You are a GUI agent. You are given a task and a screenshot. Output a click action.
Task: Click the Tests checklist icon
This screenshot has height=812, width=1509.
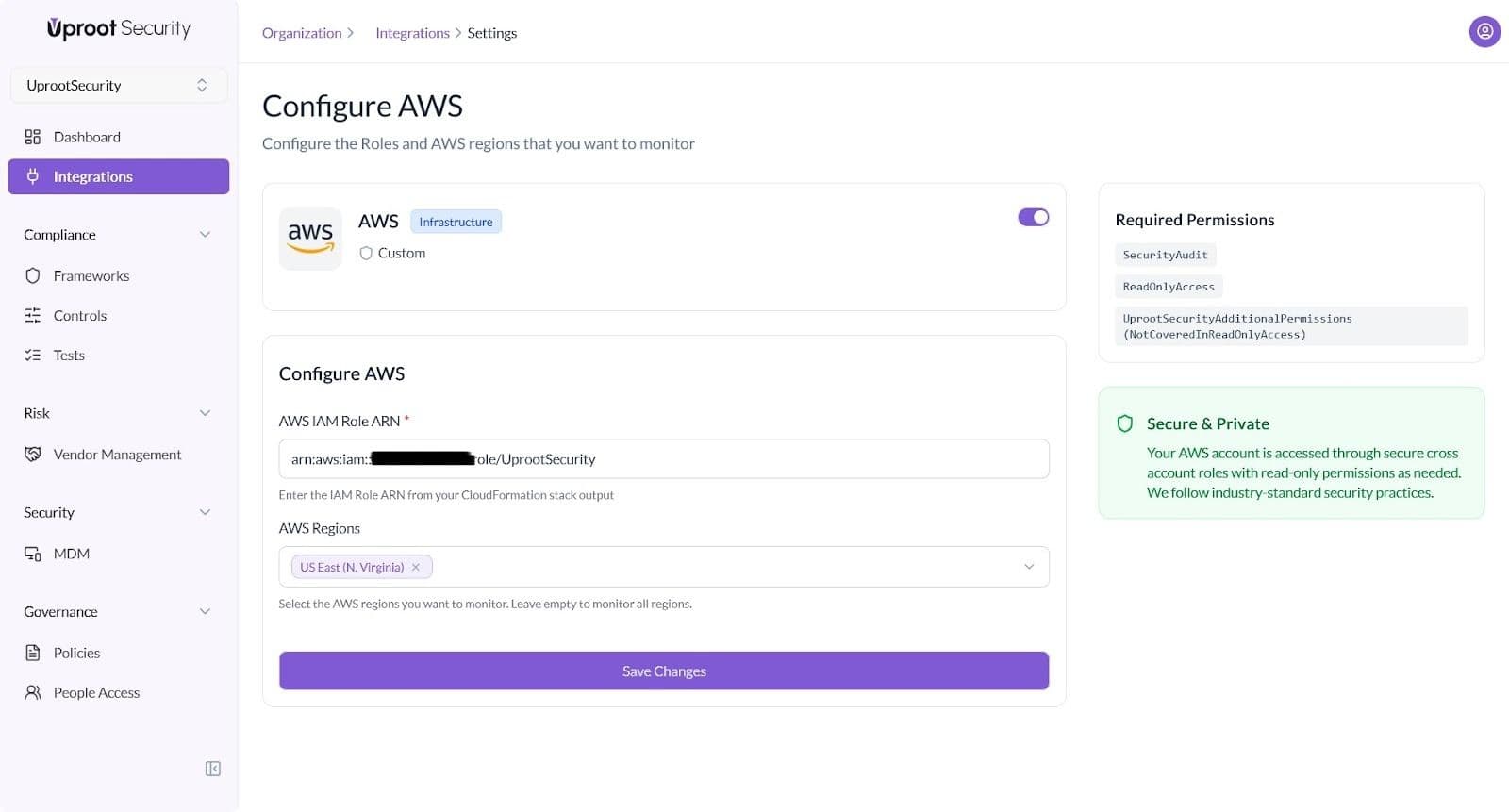pos(32,355)
